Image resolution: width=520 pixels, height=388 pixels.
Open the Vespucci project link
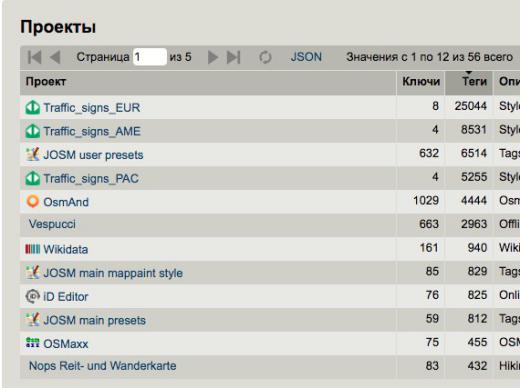click(52, 224)
